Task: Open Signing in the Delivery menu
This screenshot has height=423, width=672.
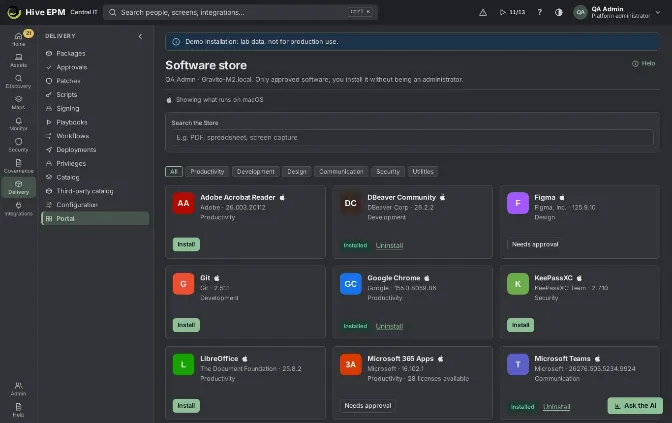Action: coord(95,108)
